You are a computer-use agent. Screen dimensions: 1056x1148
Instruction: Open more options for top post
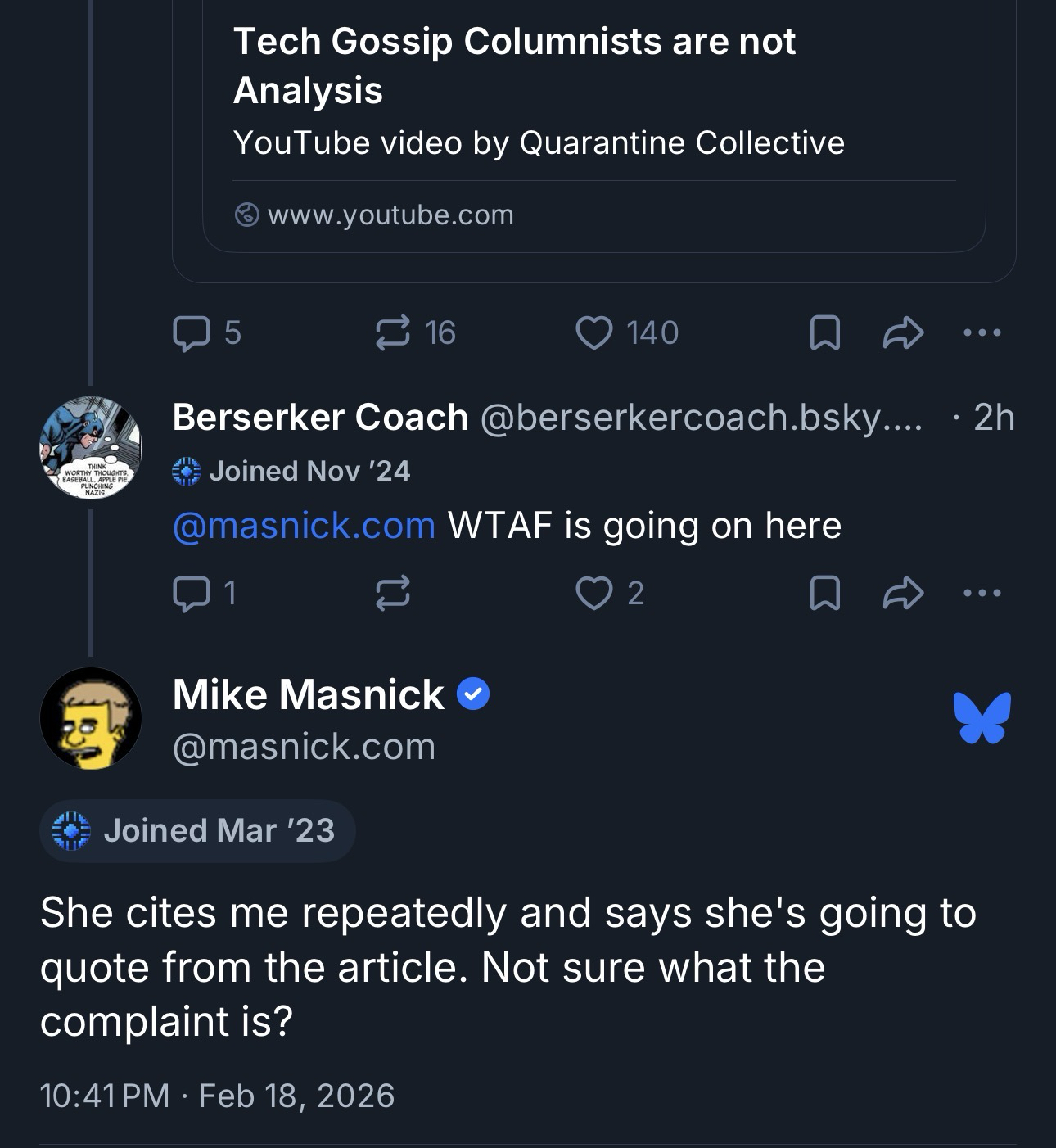point(982,333)
